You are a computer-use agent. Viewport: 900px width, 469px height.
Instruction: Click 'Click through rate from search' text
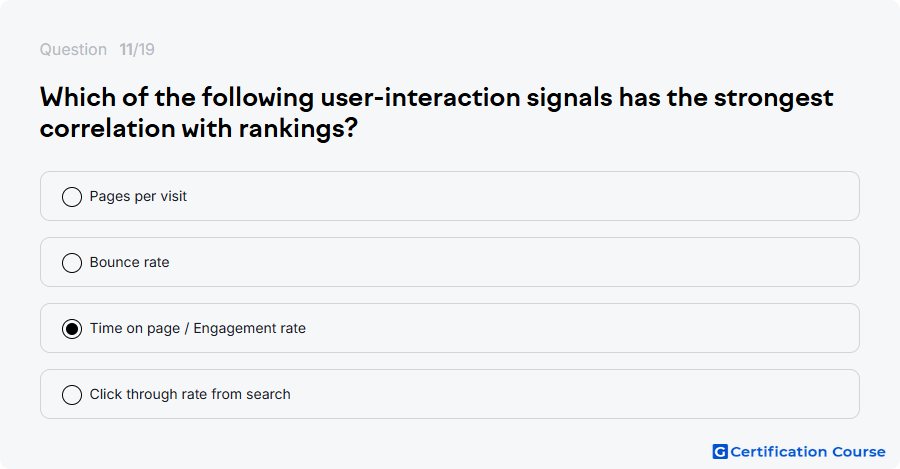190,394
